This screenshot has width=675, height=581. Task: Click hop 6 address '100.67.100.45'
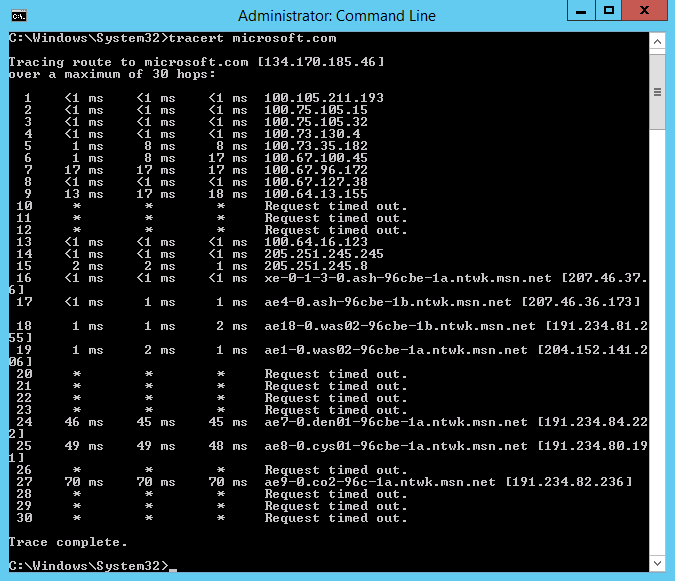click(316, 158)
